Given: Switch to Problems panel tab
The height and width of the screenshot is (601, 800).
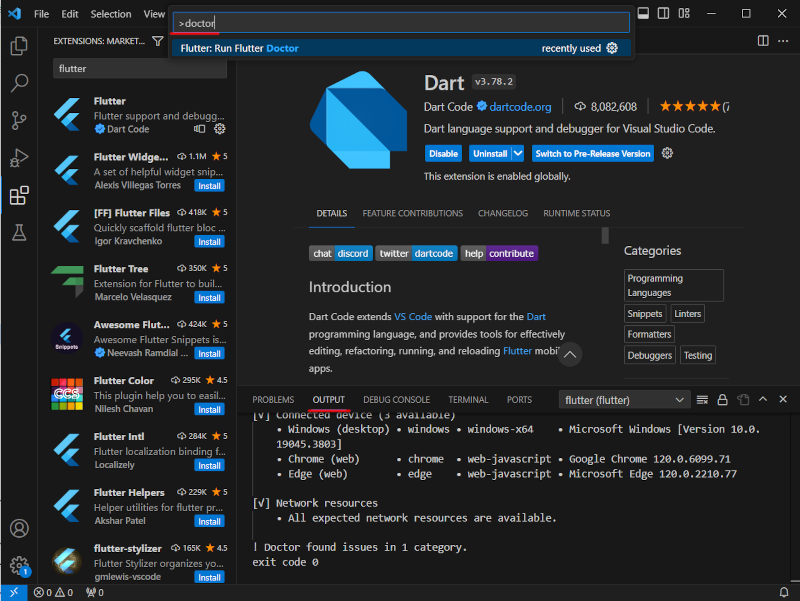Looking at the screenshot, I should [273, 400].
